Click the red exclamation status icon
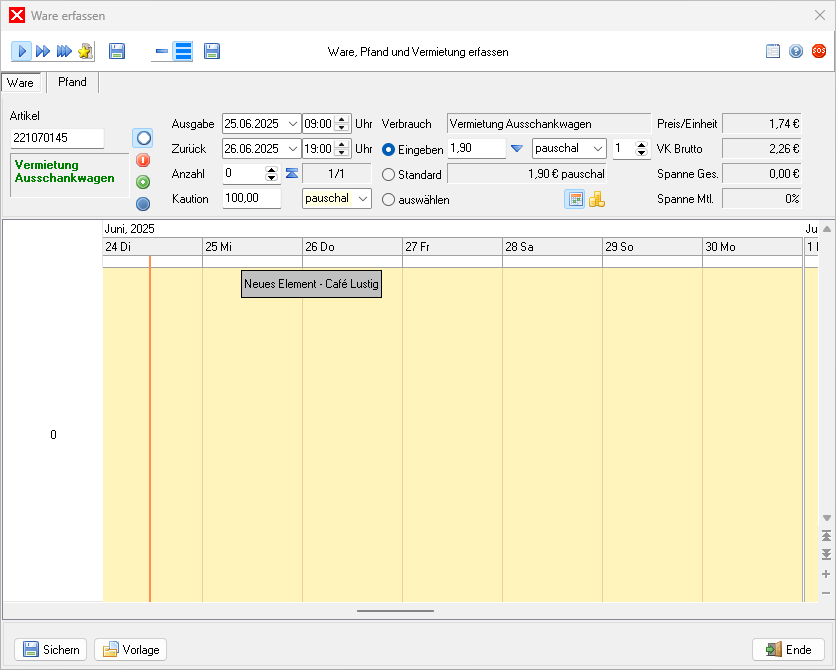Screen dimensions: 836x670 click(143, 160)
